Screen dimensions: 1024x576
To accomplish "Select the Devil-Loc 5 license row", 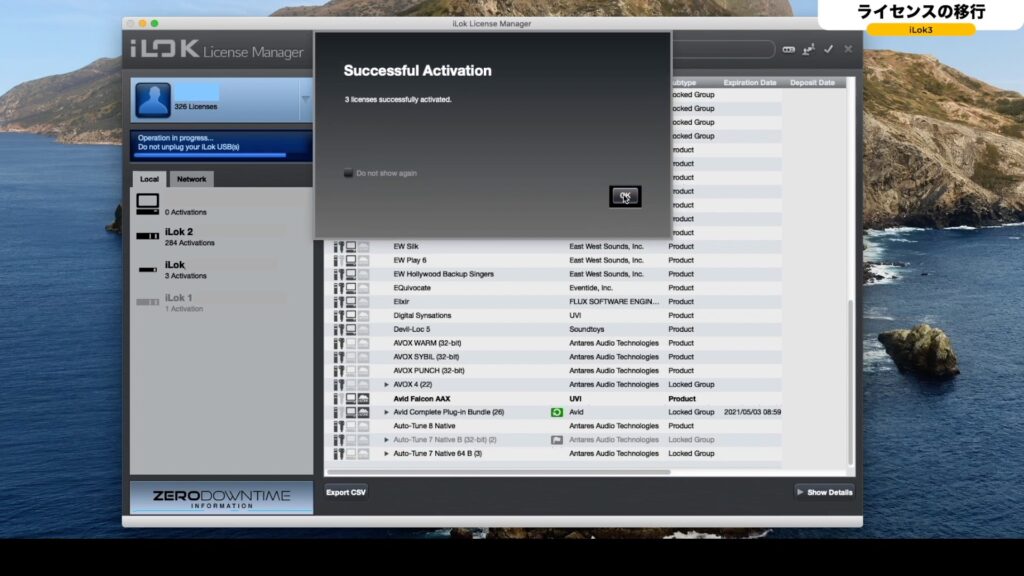I will point(554,329).
